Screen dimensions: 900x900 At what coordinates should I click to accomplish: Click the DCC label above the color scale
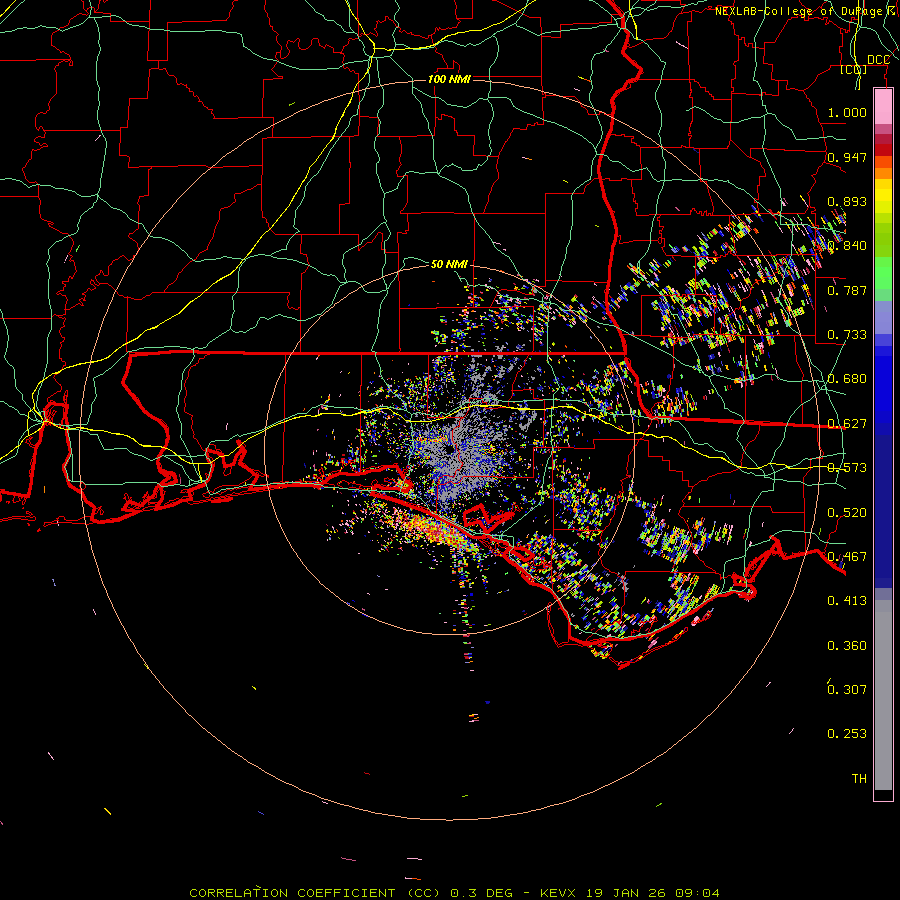point(878,60)
